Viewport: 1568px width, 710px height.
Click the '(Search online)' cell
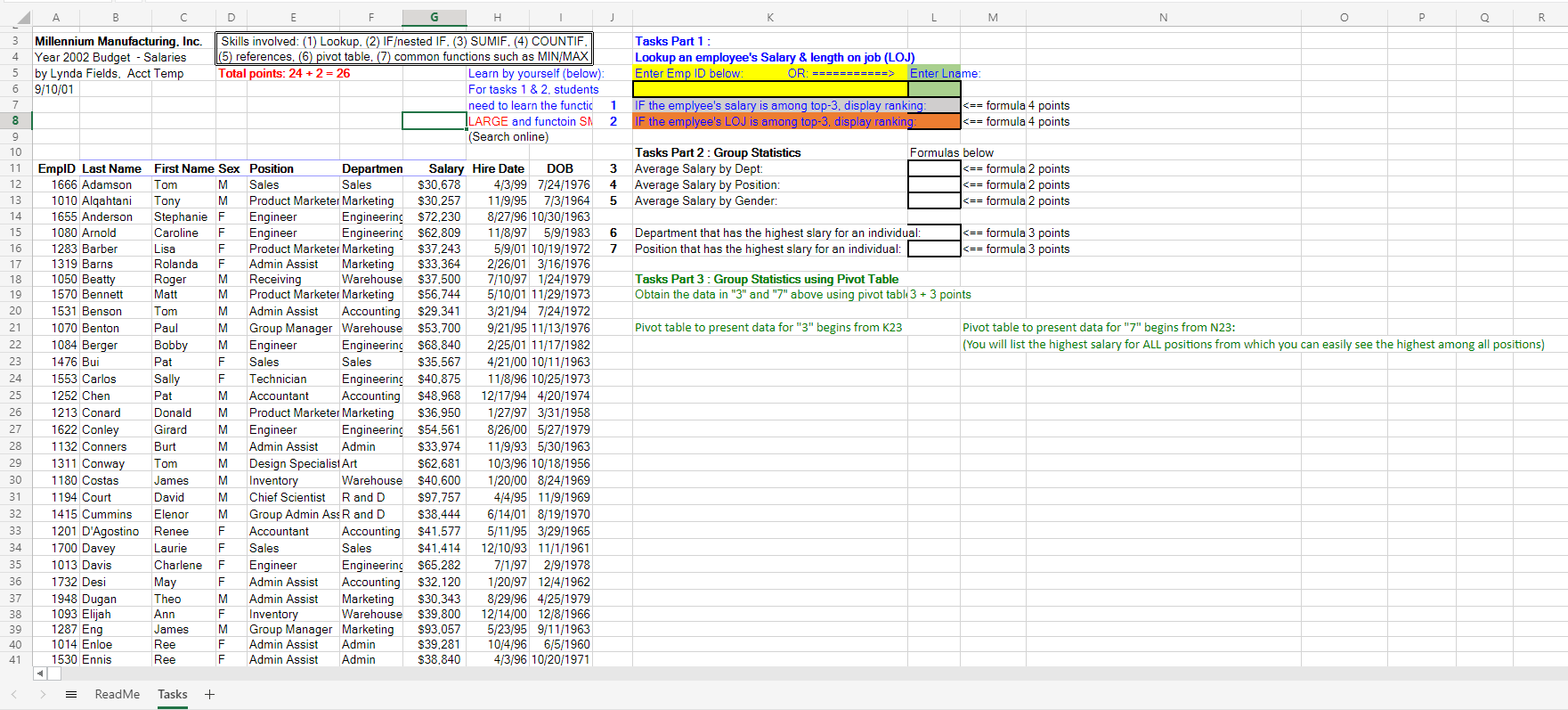pos(508,136)
